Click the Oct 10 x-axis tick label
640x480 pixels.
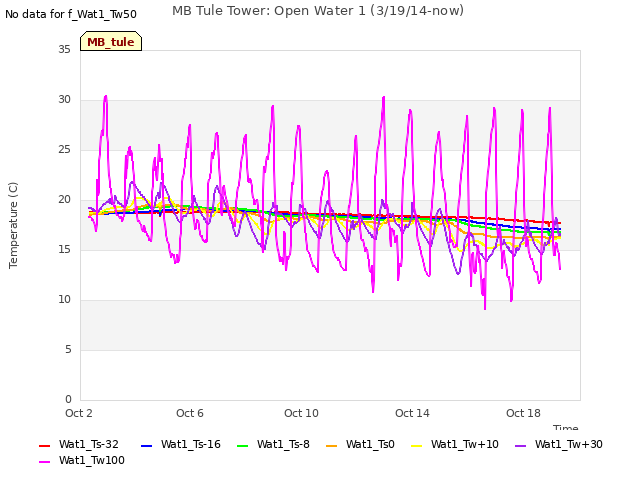tap(301, 413)
